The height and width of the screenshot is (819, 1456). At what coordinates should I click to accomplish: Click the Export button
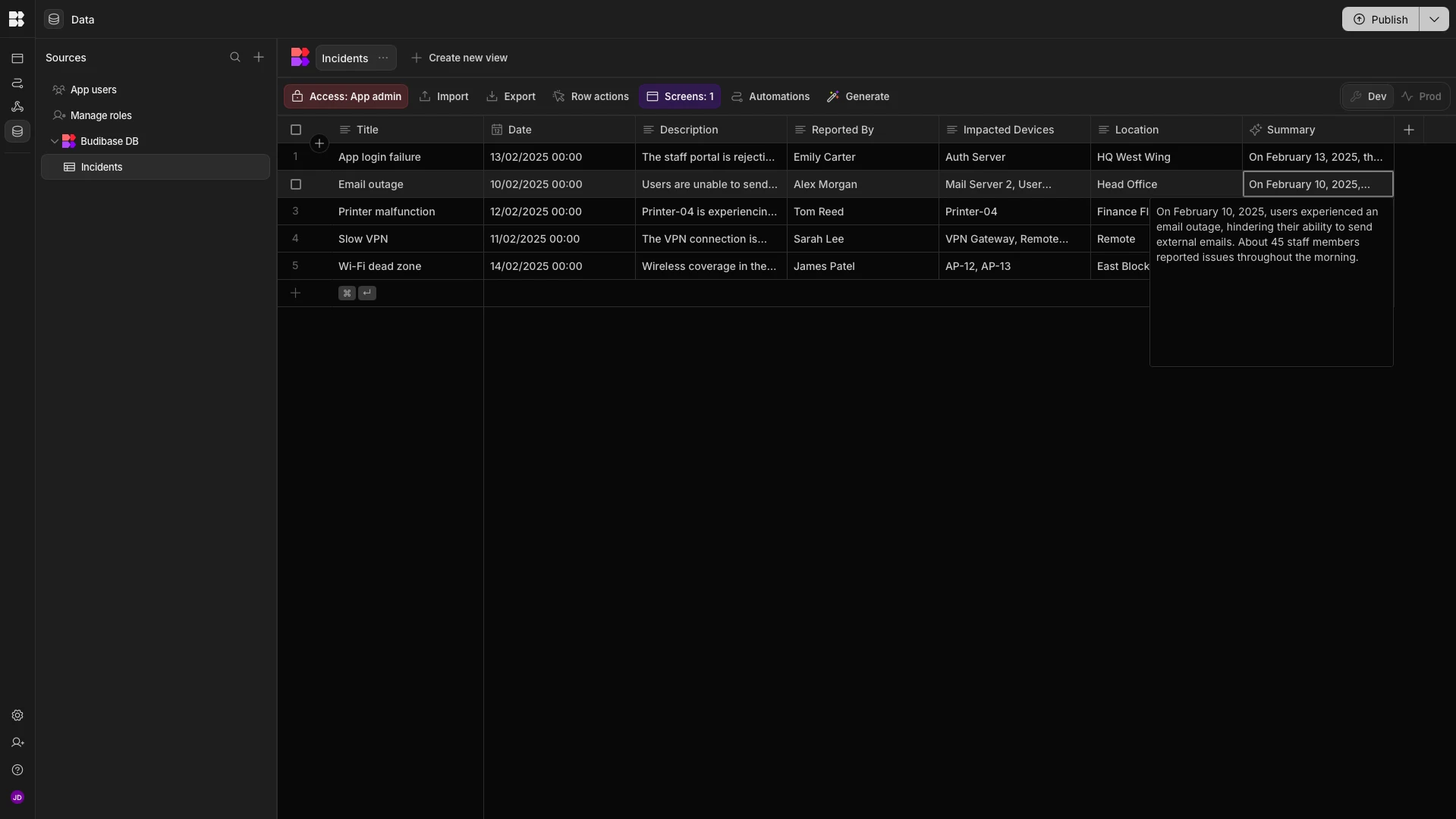click(x=511, y=96)
